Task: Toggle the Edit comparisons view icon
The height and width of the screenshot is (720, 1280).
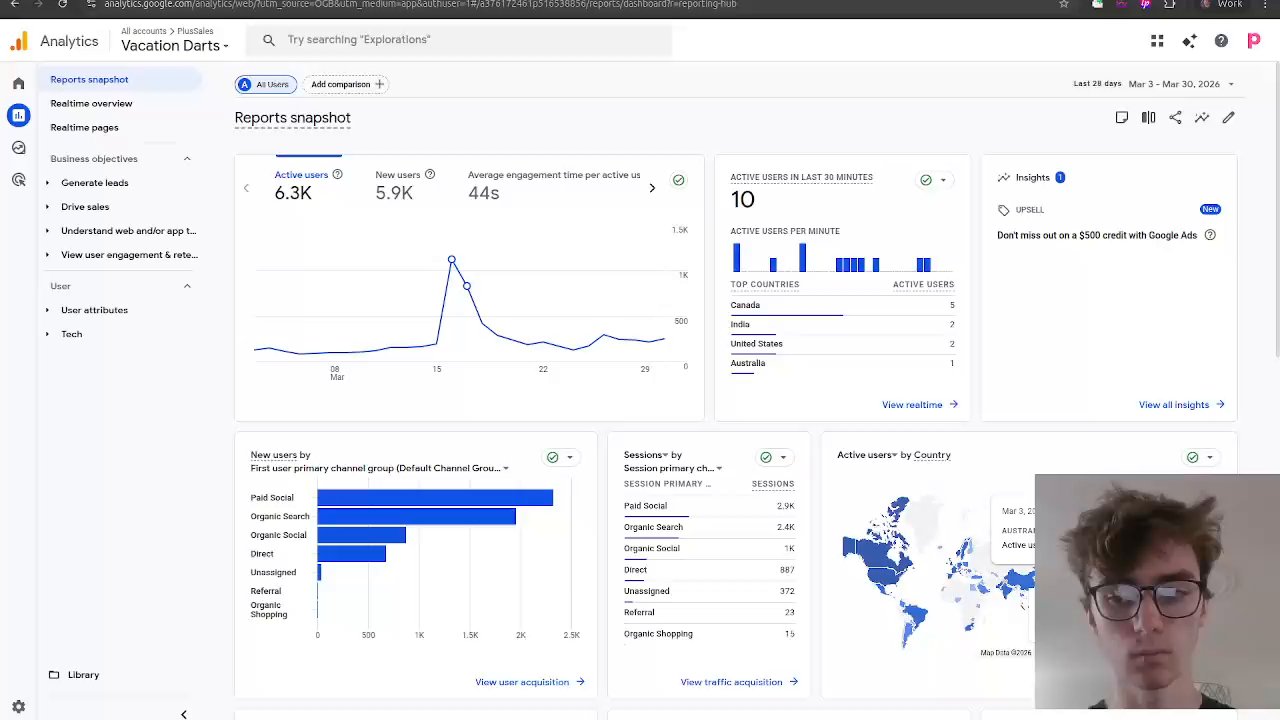Action: pos(1148,118)
